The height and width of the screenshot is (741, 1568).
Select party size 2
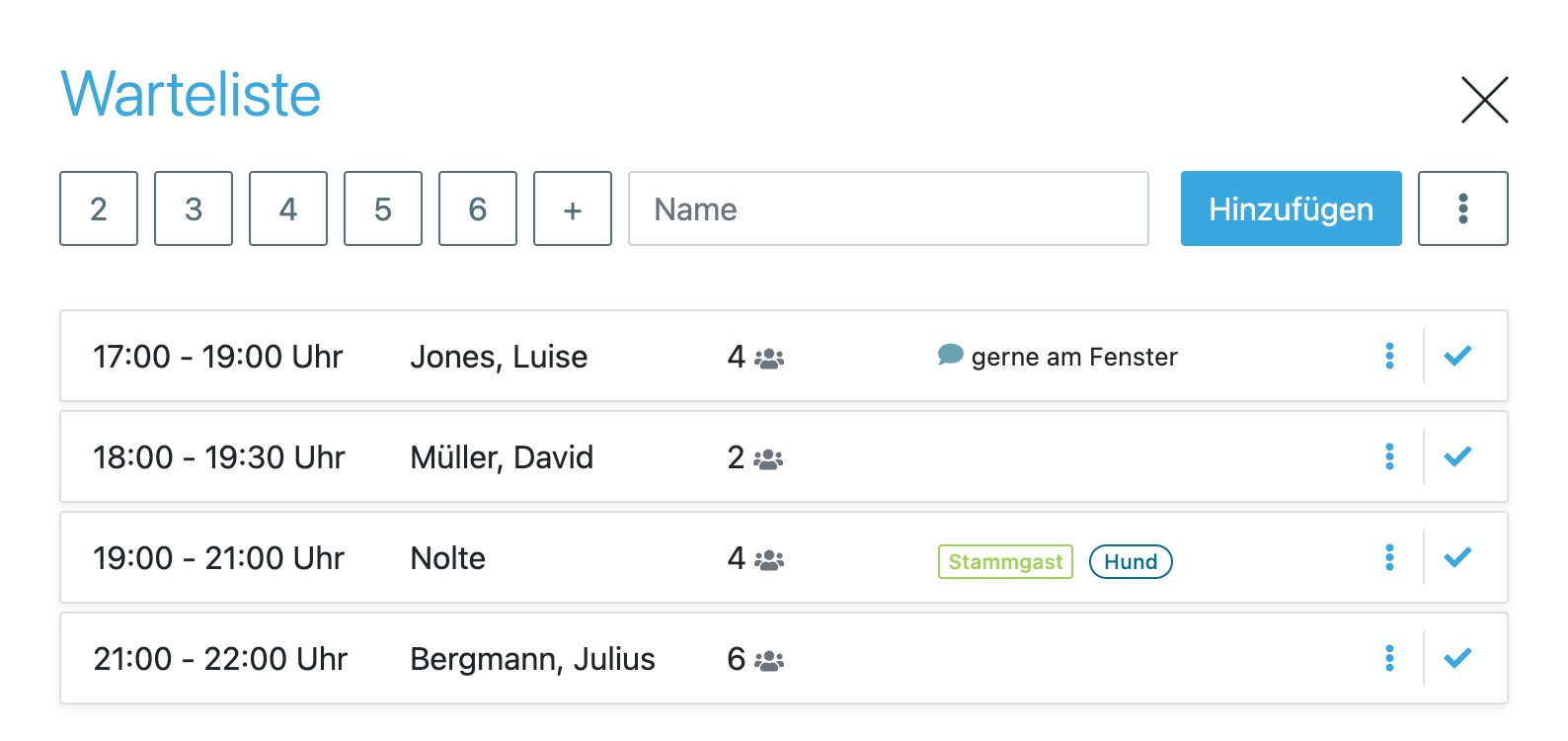tap(99, 208)
